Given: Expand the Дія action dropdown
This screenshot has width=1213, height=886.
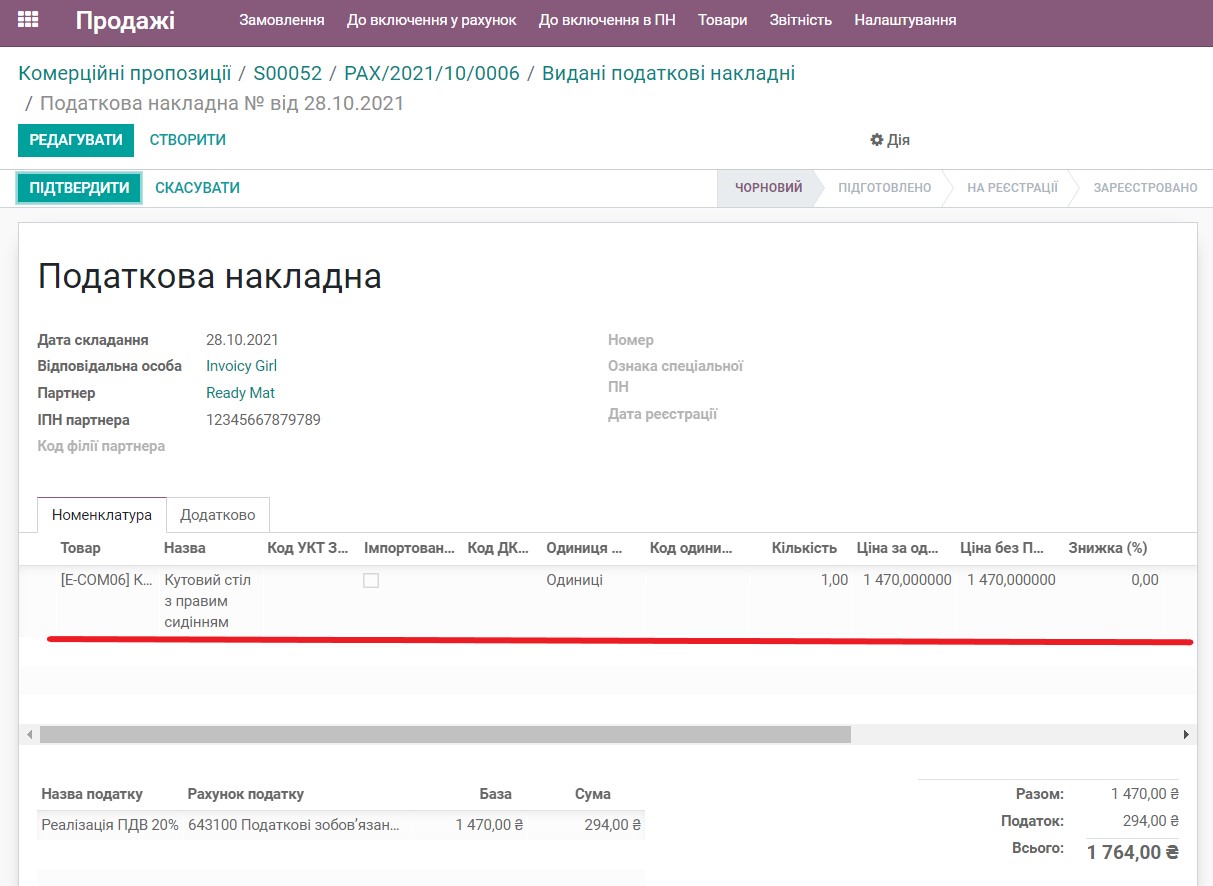Looking at the screenshot, I should (x=889, y=140).
